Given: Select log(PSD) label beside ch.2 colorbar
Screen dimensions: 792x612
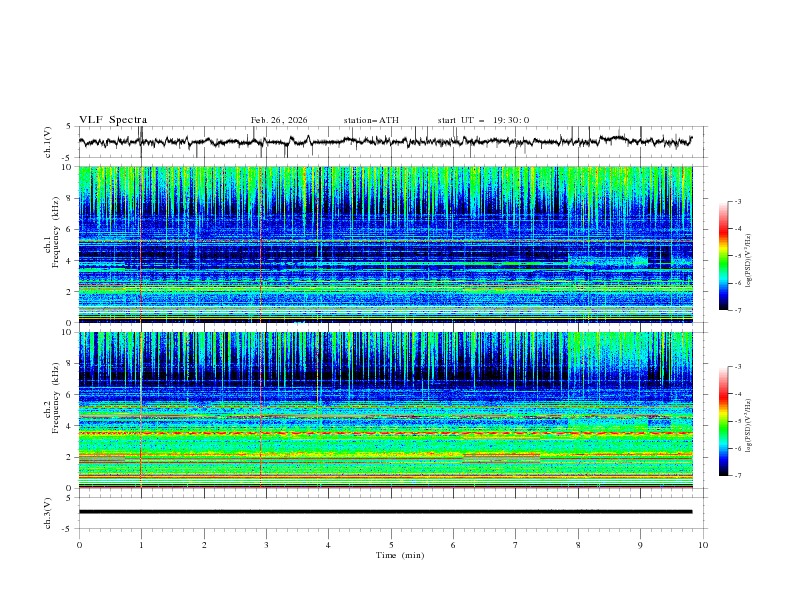Looking at the screenshot, I should pyautogui.click(x=749, y=425).
